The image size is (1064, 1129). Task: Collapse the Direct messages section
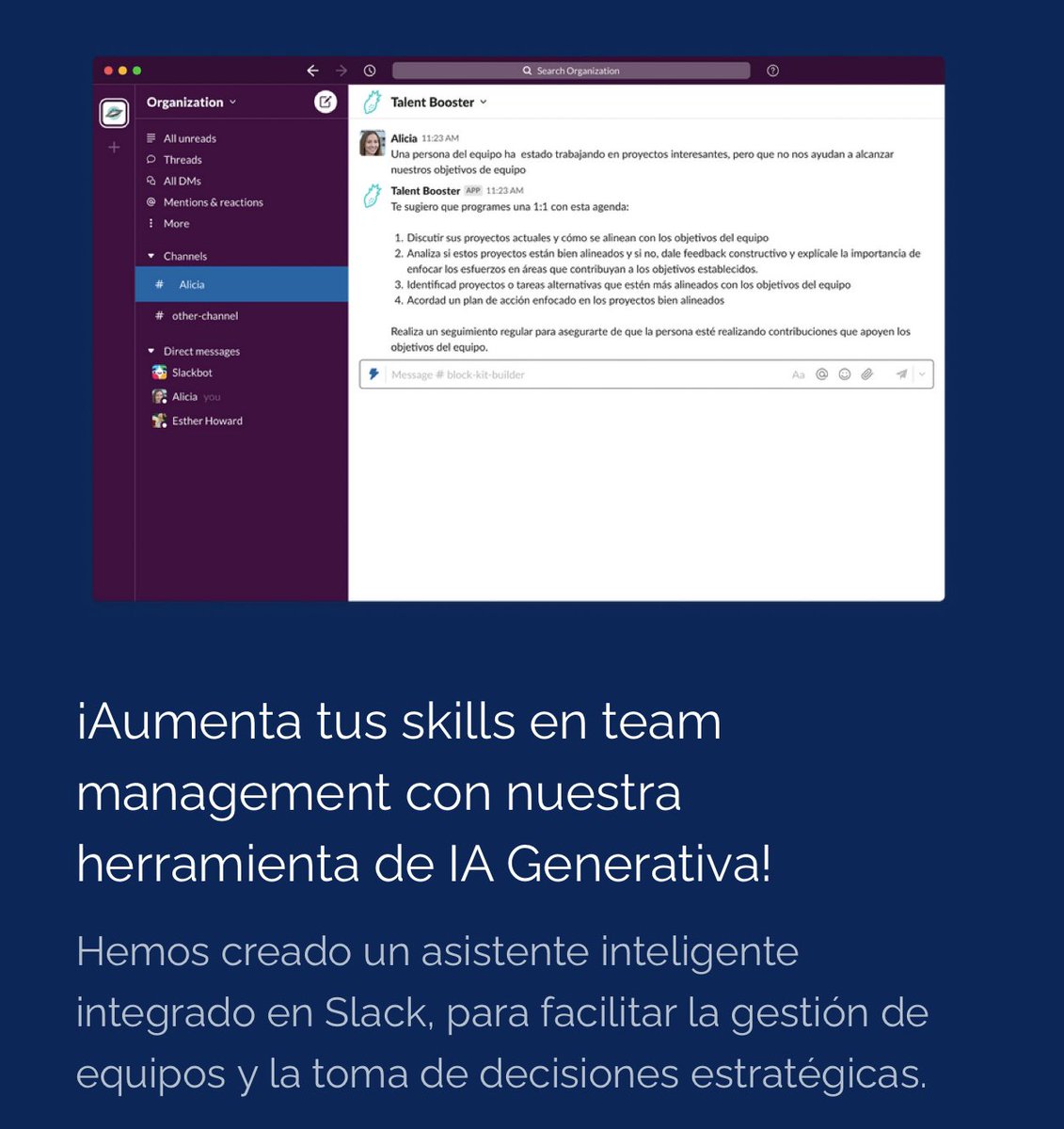tap(151, 351)
